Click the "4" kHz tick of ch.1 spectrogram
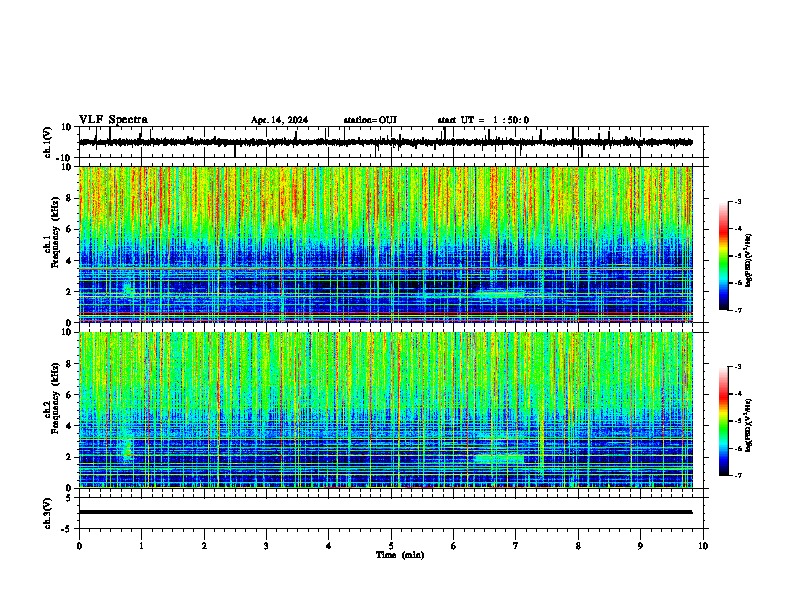Screen dimensions: 792x612 70,261
